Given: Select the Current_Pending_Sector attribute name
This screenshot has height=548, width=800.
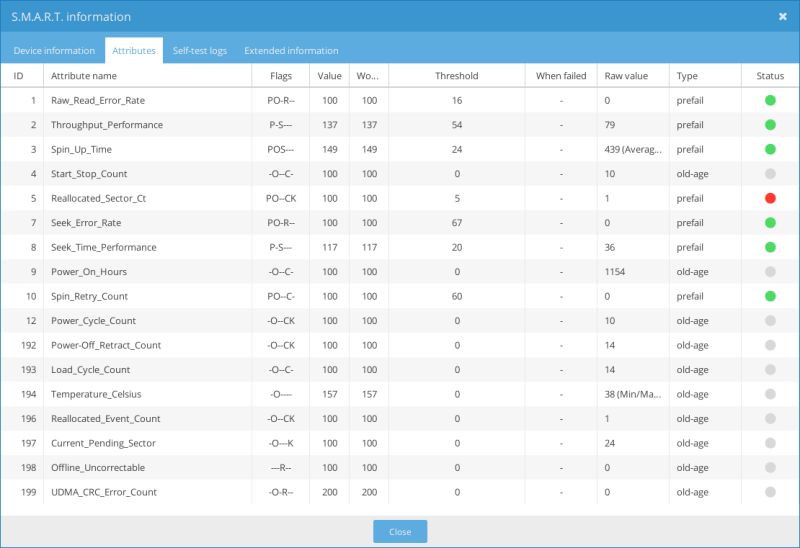Looking at the screenshot, I should 103,443.
